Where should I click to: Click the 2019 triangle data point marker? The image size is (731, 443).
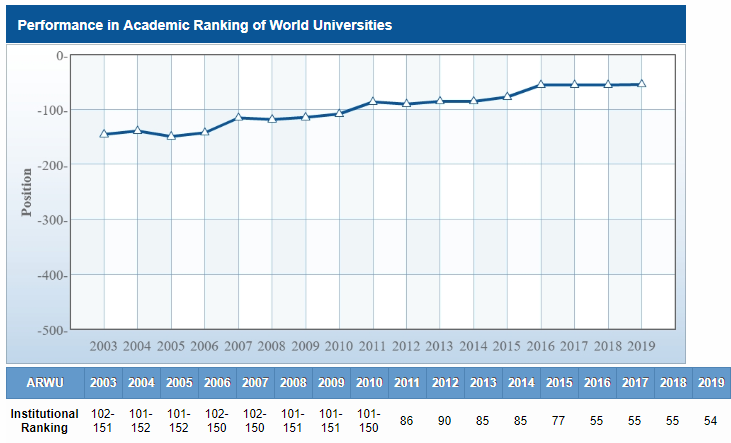click(x=641, y=84)
